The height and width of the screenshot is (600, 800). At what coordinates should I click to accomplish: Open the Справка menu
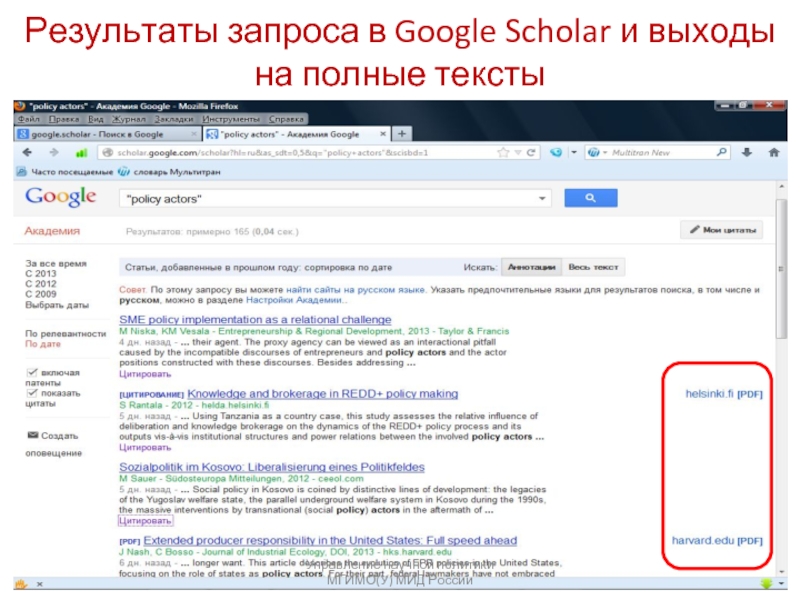click(286, 119)
